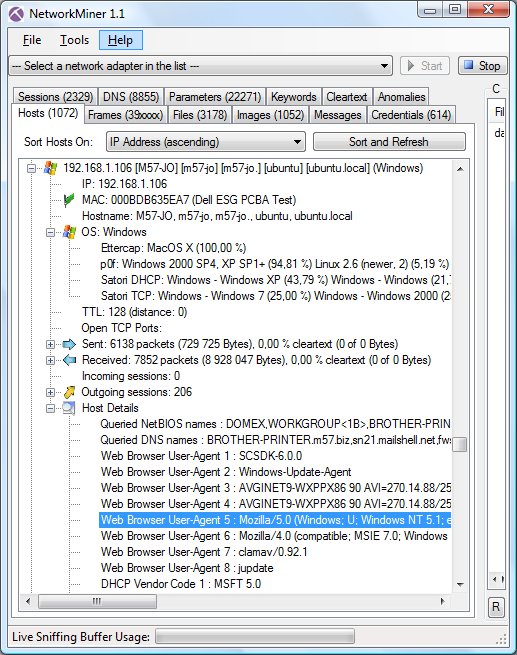The width and height of the screenshot is (517, 655).
Task: Click the hosts tree scroll up arrow
Action: [x=460, y=169]
